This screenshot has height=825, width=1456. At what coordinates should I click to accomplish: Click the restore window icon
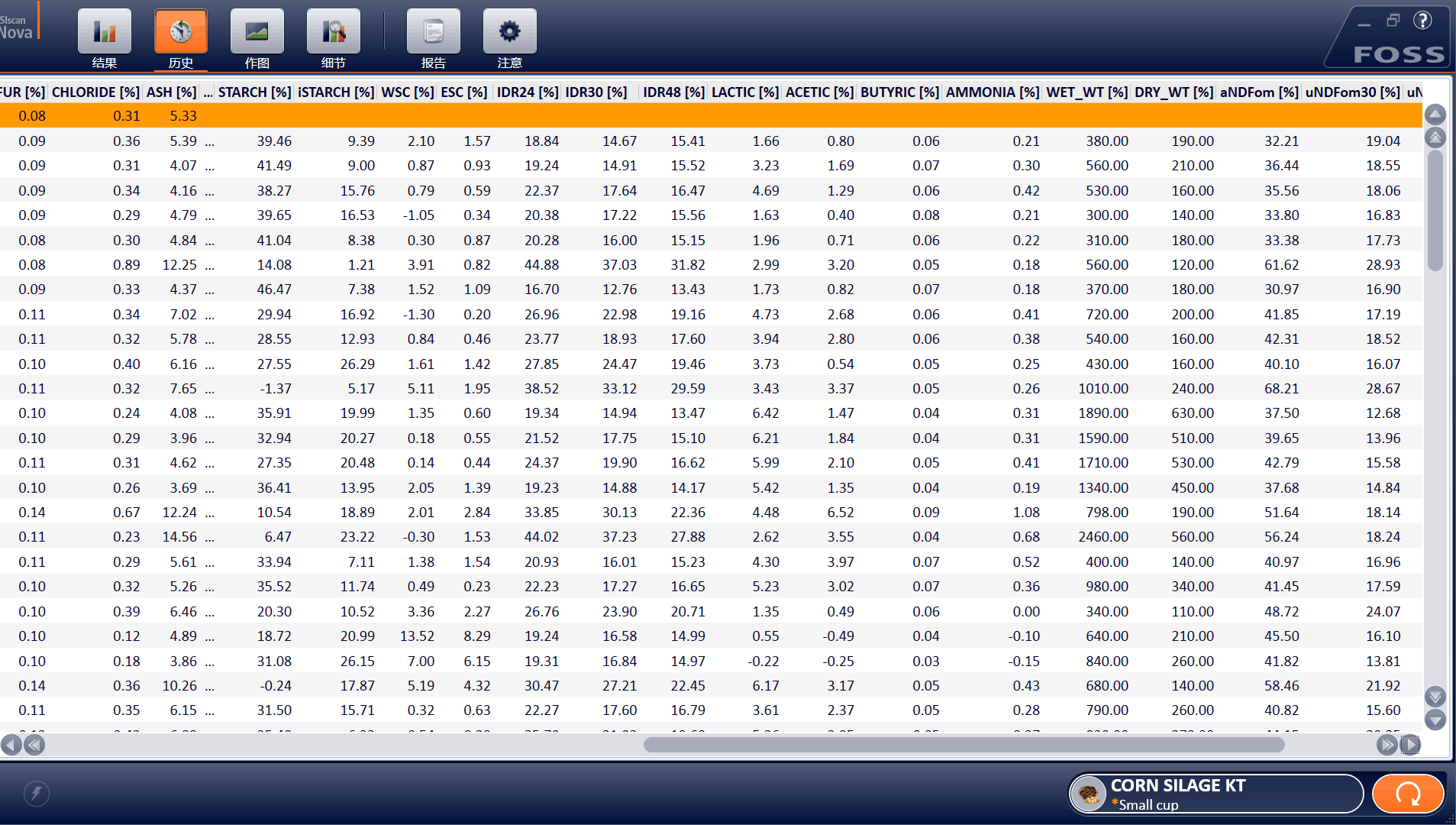point(1393,21)
